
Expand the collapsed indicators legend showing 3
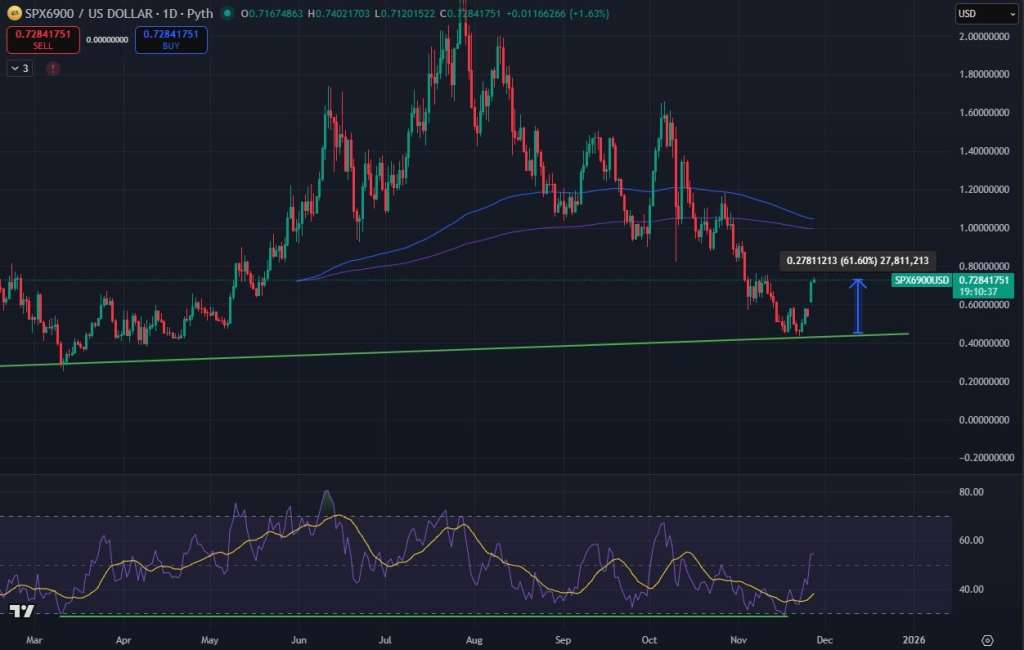click(x=20, y=68)
